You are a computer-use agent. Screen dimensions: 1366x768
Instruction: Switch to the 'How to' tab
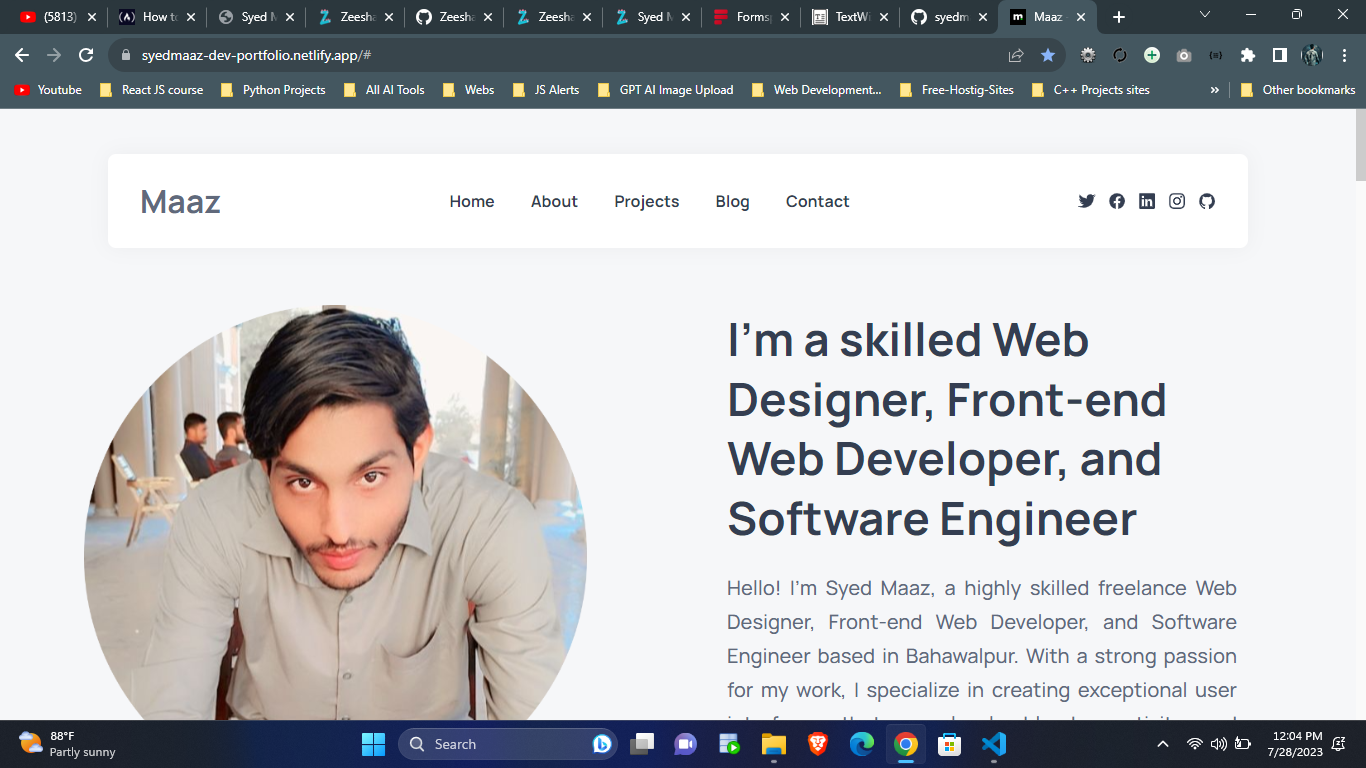[157, 17]
